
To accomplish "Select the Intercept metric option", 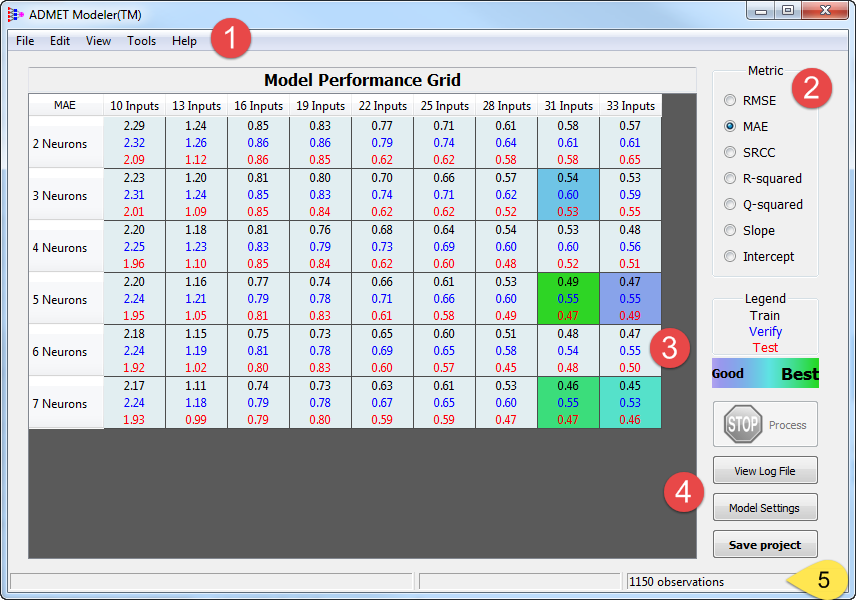I will point(730,256).
